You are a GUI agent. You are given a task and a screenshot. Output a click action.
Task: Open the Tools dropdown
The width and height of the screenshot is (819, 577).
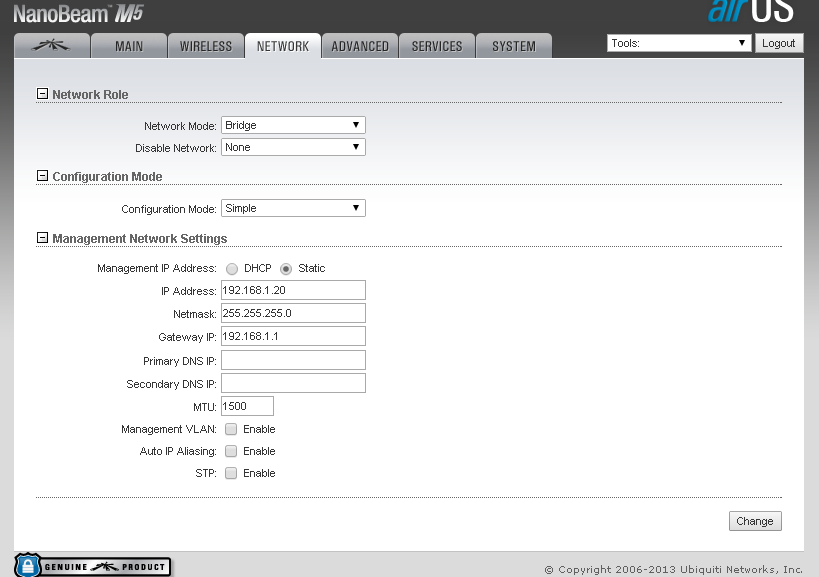(679, 43)
